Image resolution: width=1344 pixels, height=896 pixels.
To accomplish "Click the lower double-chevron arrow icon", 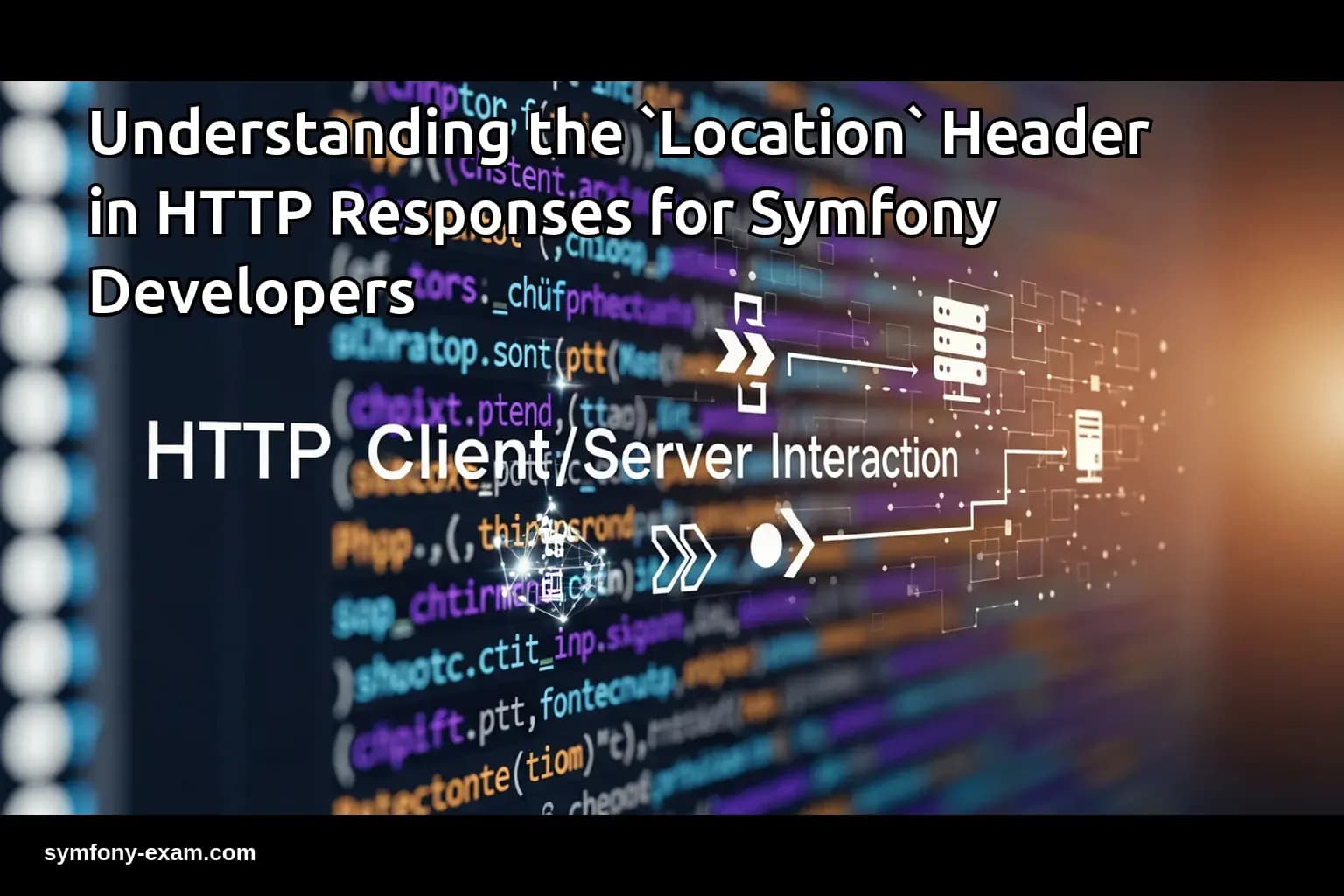I will click(684, 551).
